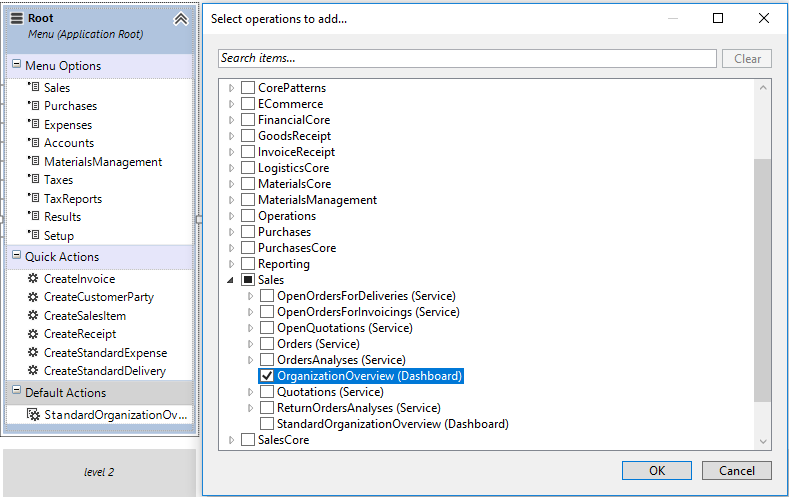Image resolution: width=789 pixels, height=497 pixels.
Task: Click the Accounts menu option icon
Action: pyautogui.click(x=34, y=142)
